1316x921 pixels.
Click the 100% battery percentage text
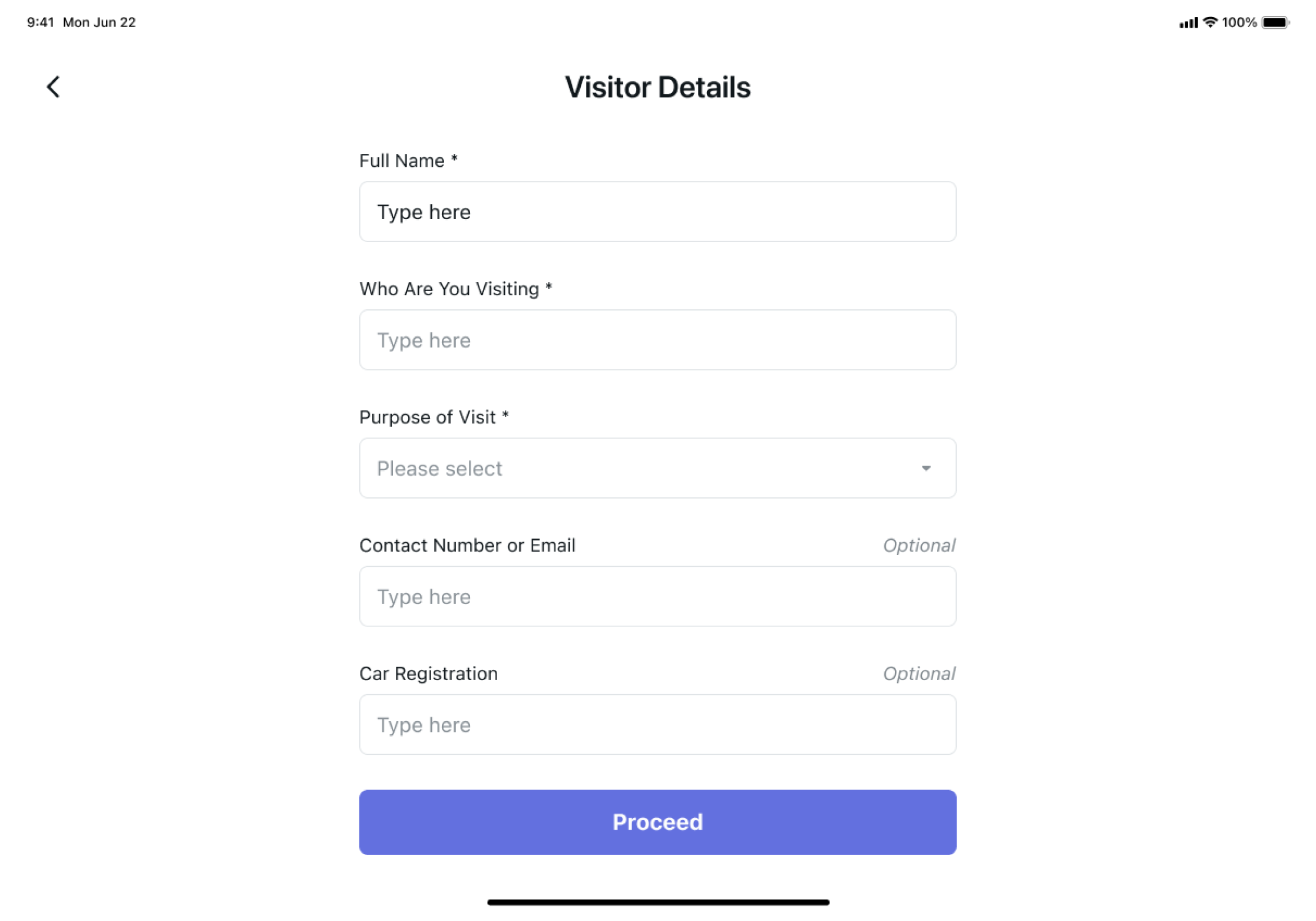pyautogui.click(x=1239, y=22)
